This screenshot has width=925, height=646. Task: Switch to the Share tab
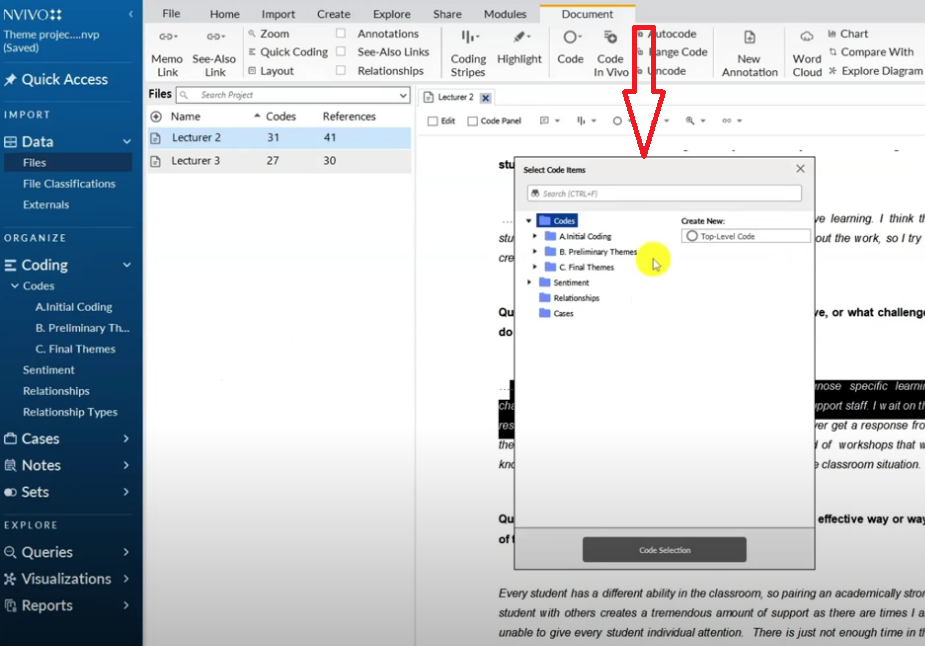[x=447, y=14]
